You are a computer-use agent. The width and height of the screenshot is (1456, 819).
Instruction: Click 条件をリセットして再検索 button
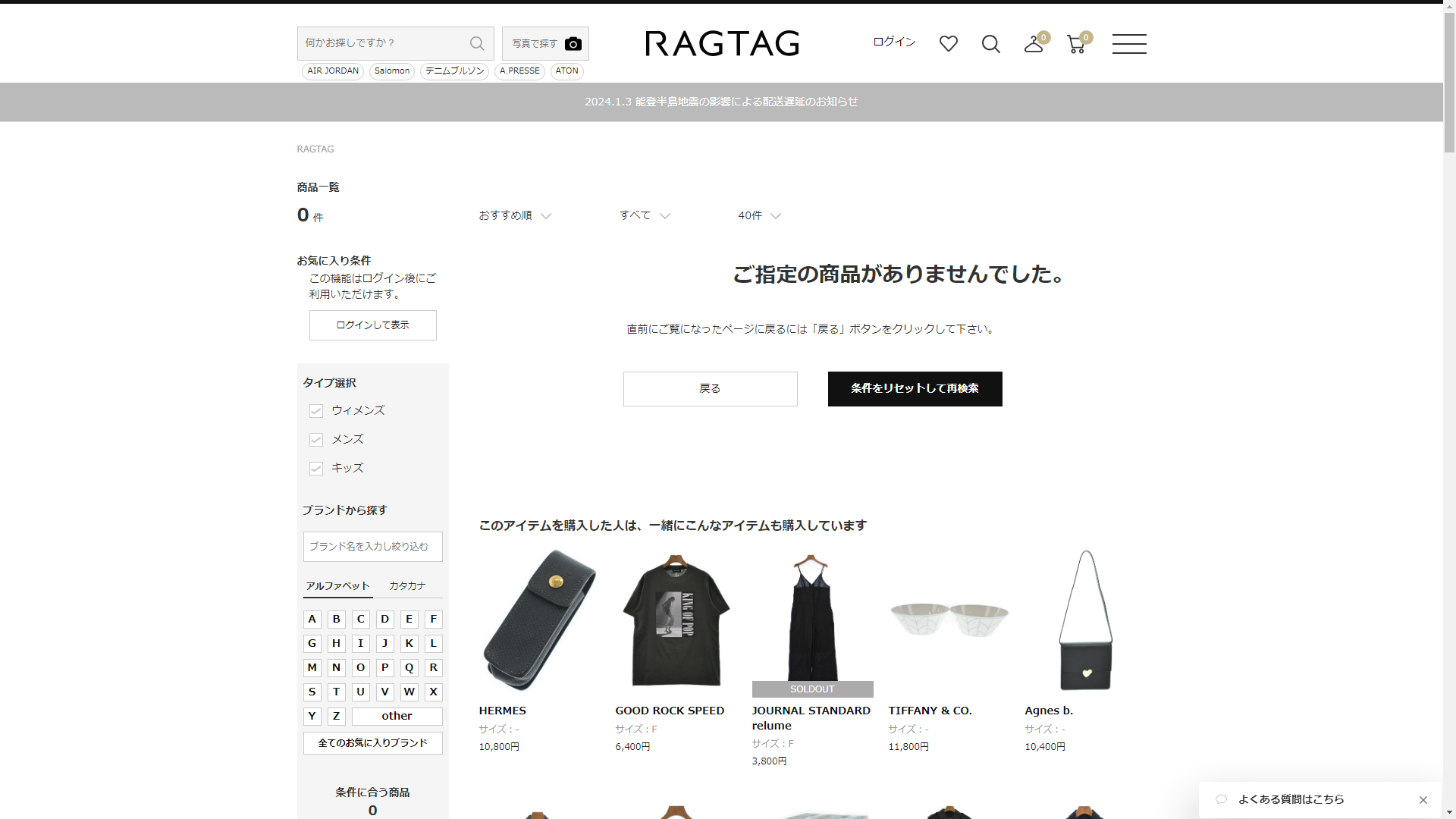tap(915, 389)
